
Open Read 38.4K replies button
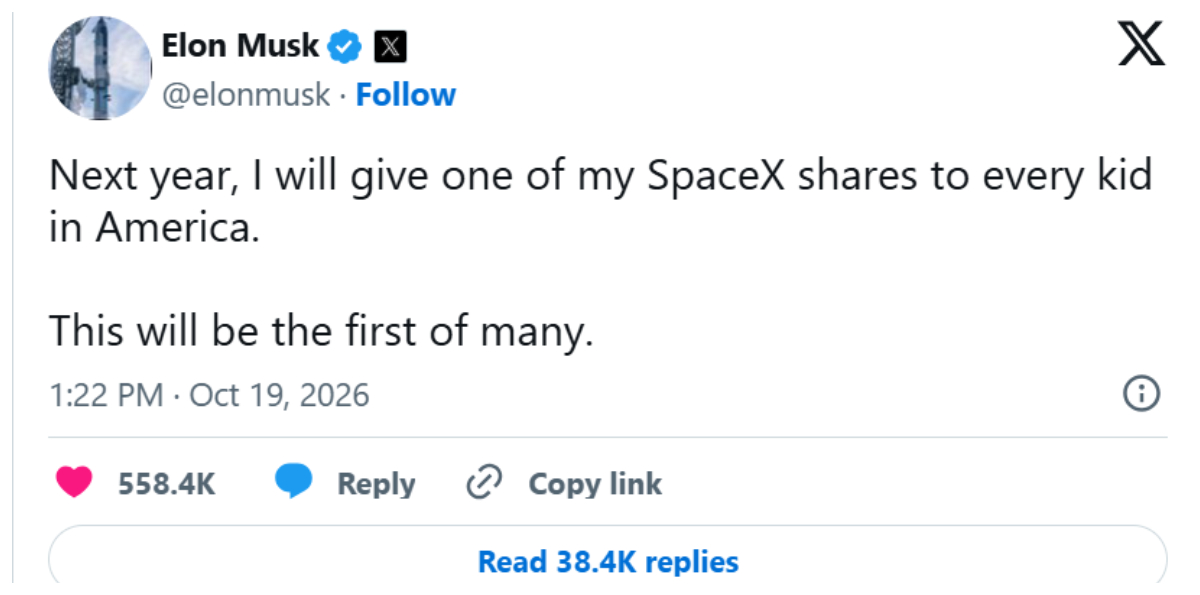pos(608,561)
